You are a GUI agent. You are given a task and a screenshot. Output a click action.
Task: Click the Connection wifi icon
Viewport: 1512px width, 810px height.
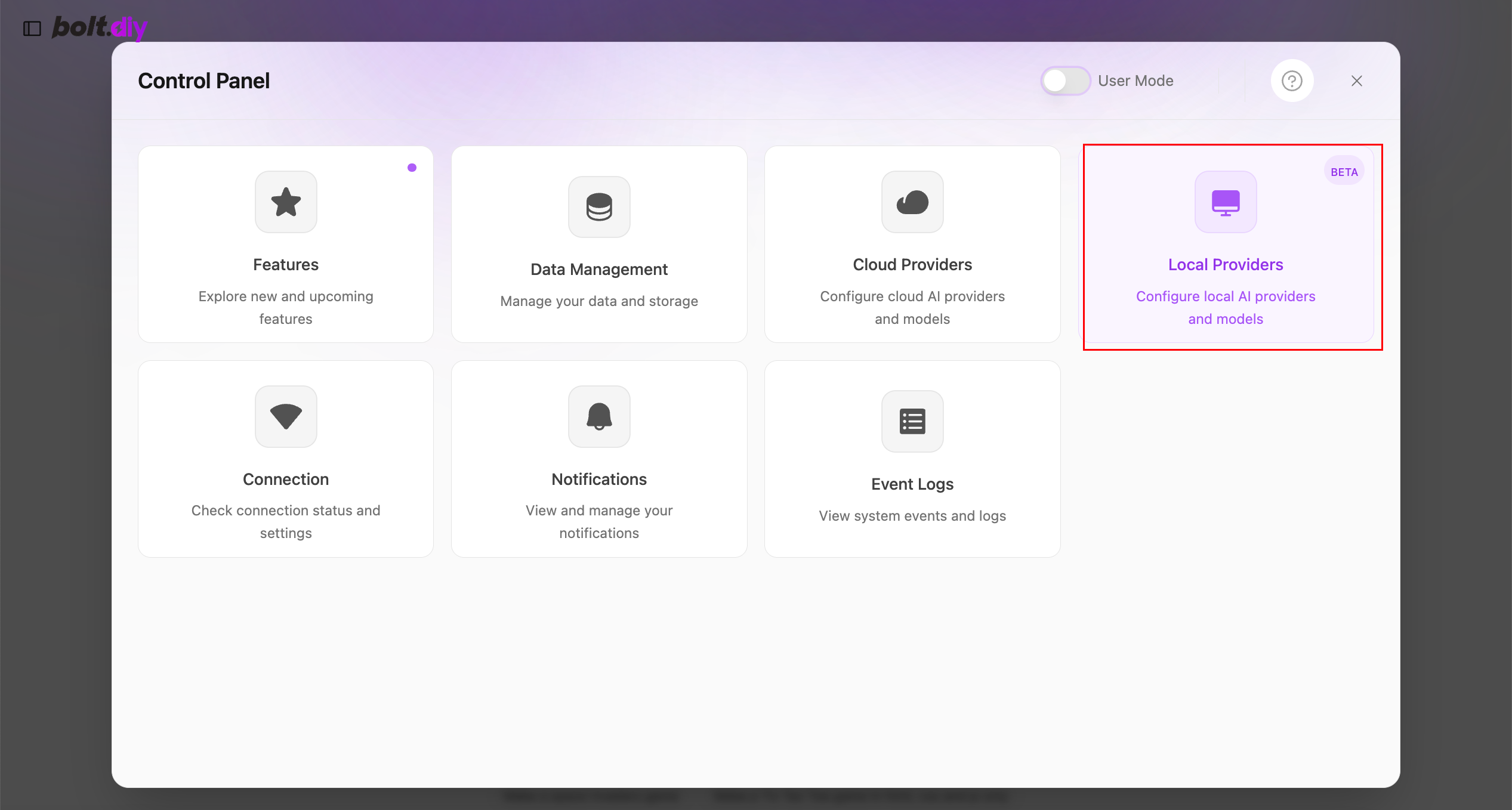point(286,416)
